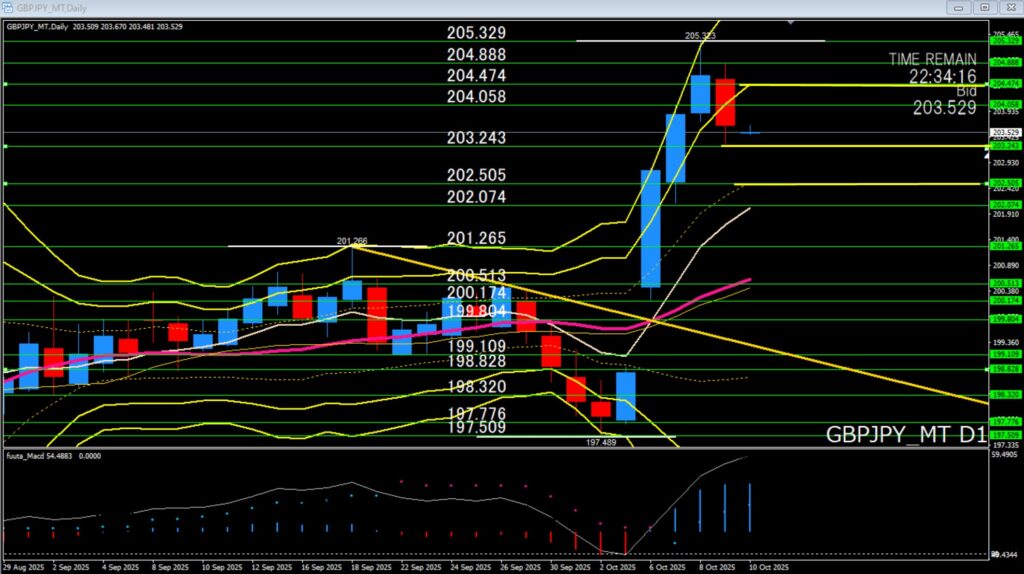
Task: Click the grey chart shift triangle marker
Action: tap(791, 21)
